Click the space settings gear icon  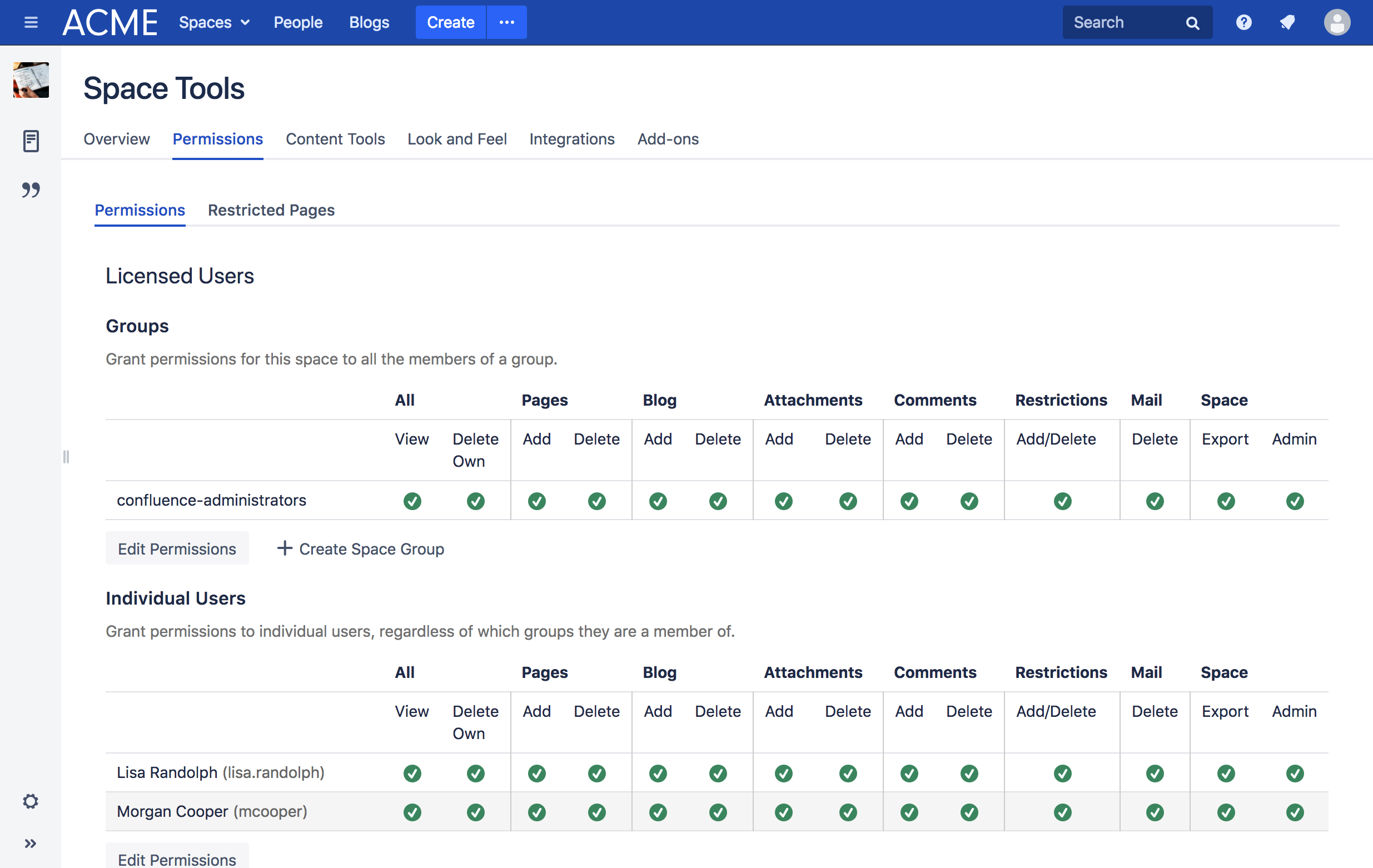[31, 801]
